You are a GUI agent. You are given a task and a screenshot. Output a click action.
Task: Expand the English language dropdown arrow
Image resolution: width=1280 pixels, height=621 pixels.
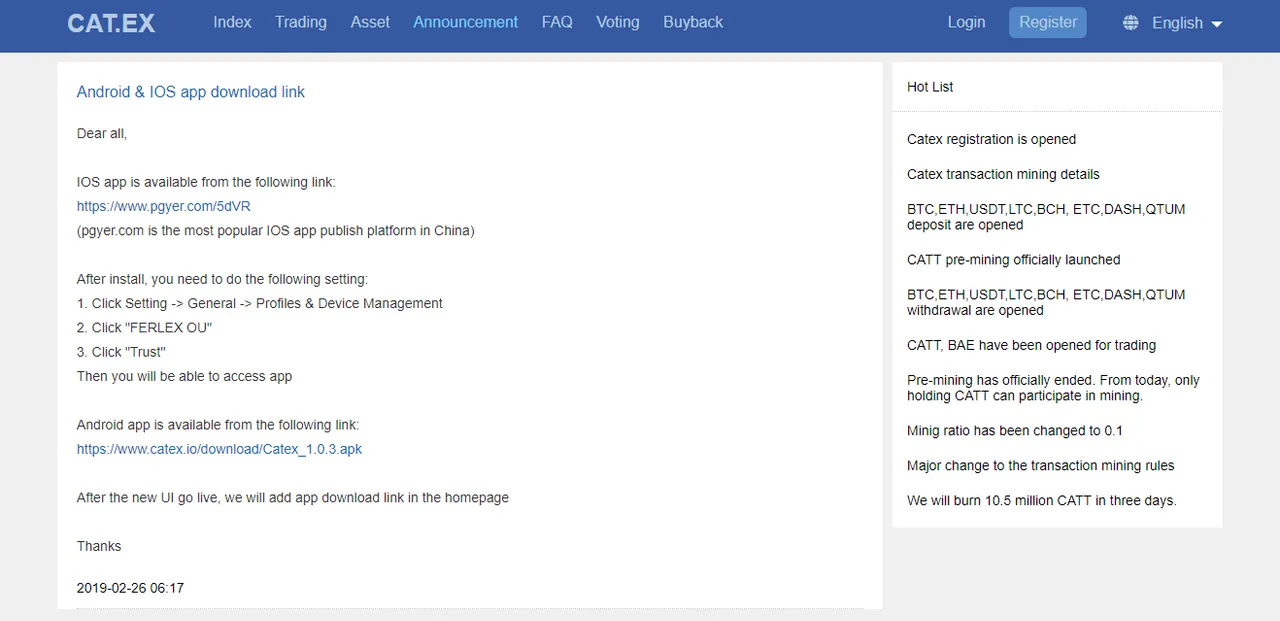[x=1217, y=24]
